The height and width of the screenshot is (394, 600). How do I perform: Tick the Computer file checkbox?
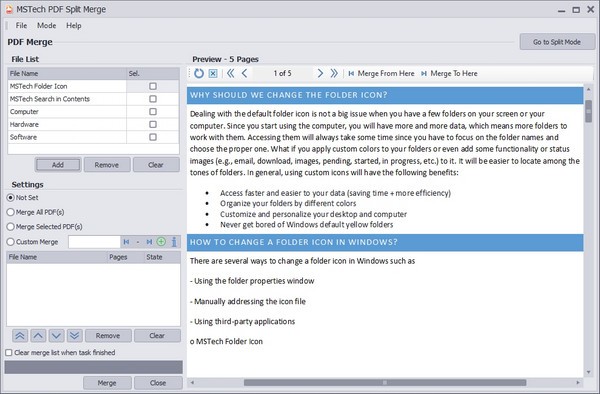pos(153,111)
